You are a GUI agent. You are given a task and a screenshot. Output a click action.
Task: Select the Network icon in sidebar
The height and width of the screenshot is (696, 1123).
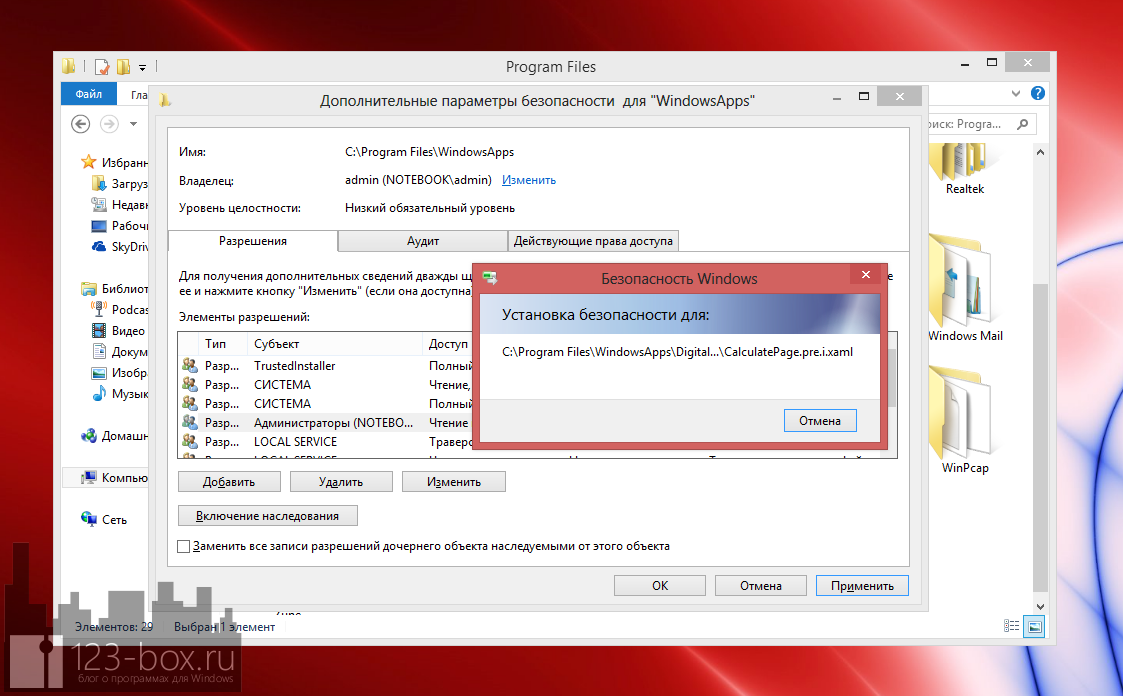tap(89, 519)
